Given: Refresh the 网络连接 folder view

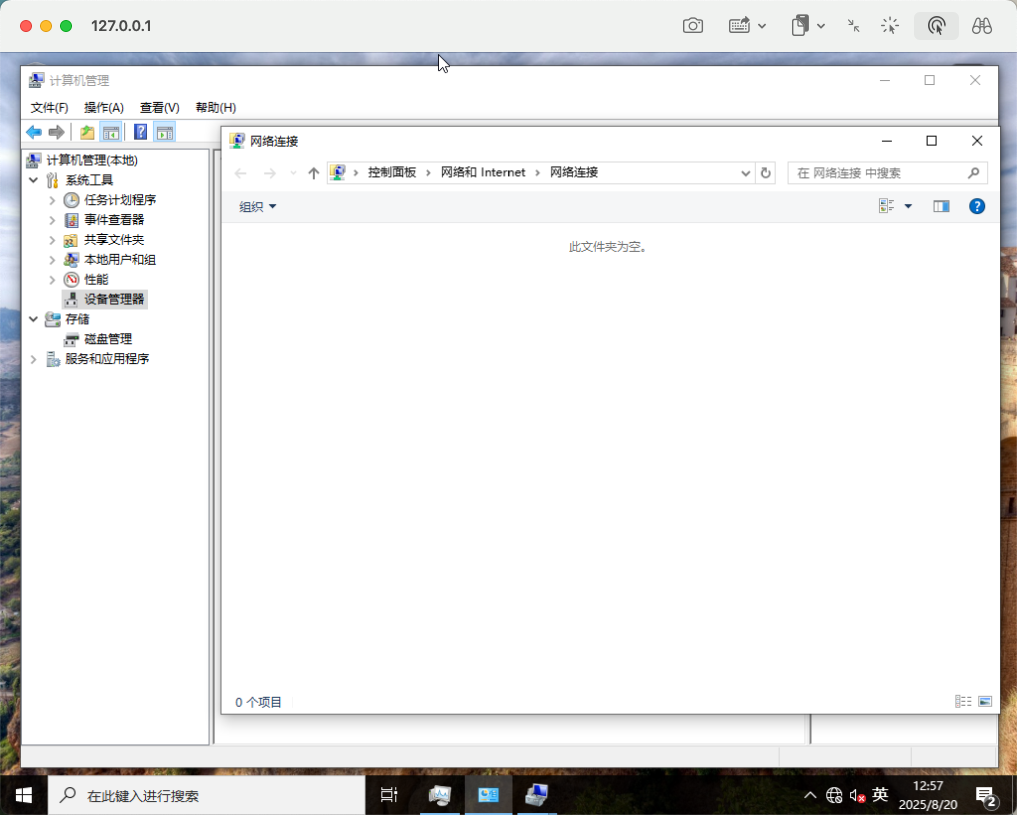Looking at the screenshot, I should point(766,173).
